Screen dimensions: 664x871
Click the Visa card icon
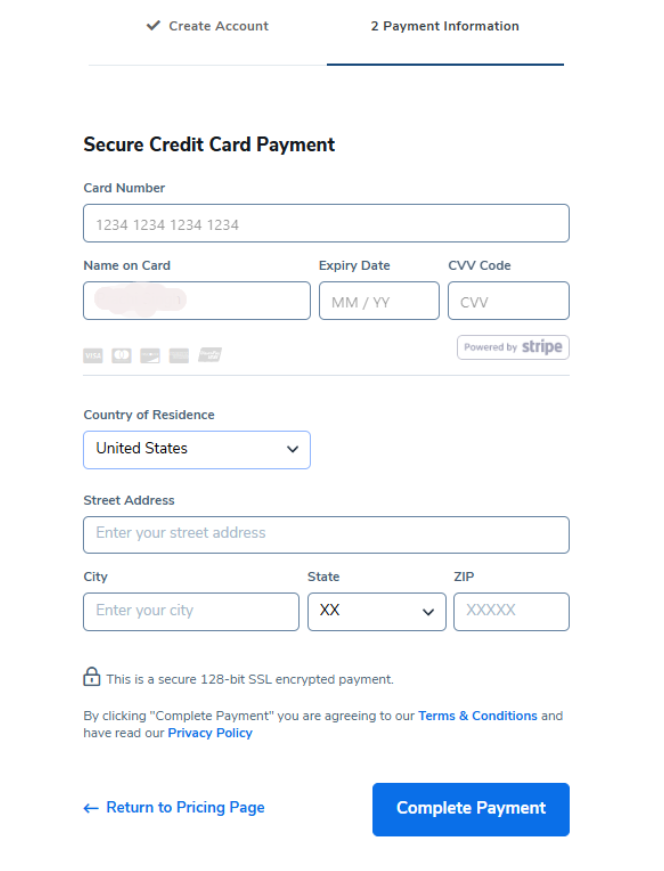(92, 355)
